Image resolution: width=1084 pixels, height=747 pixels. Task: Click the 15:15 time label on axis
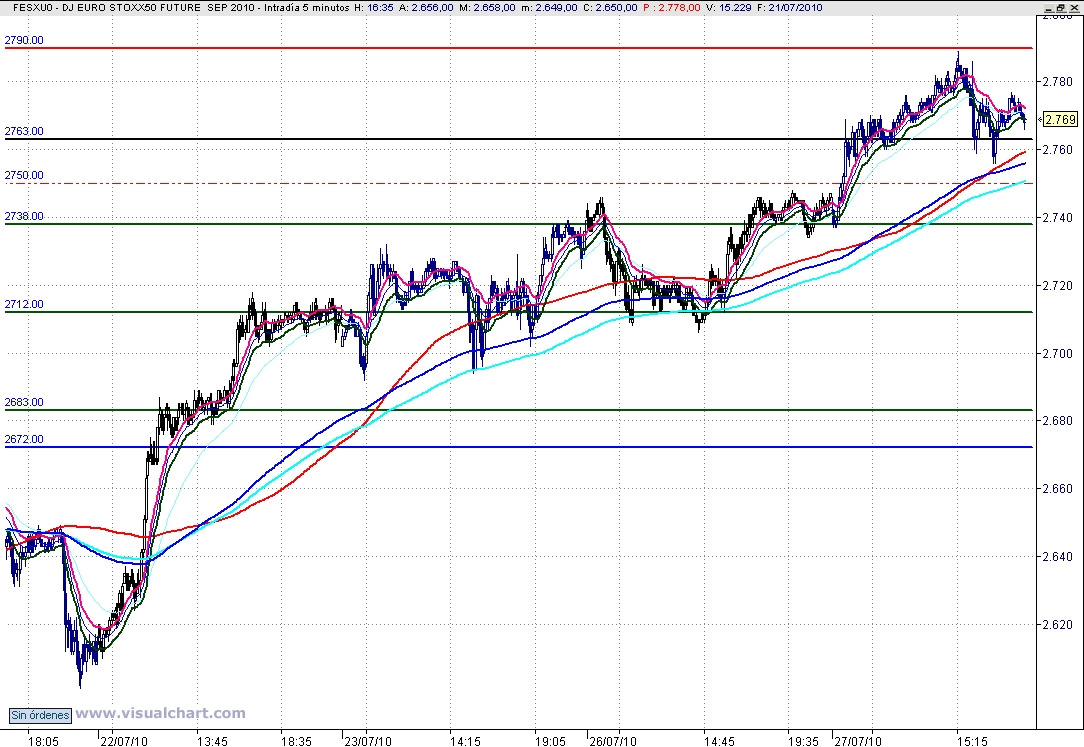click(x=972, y=741)
